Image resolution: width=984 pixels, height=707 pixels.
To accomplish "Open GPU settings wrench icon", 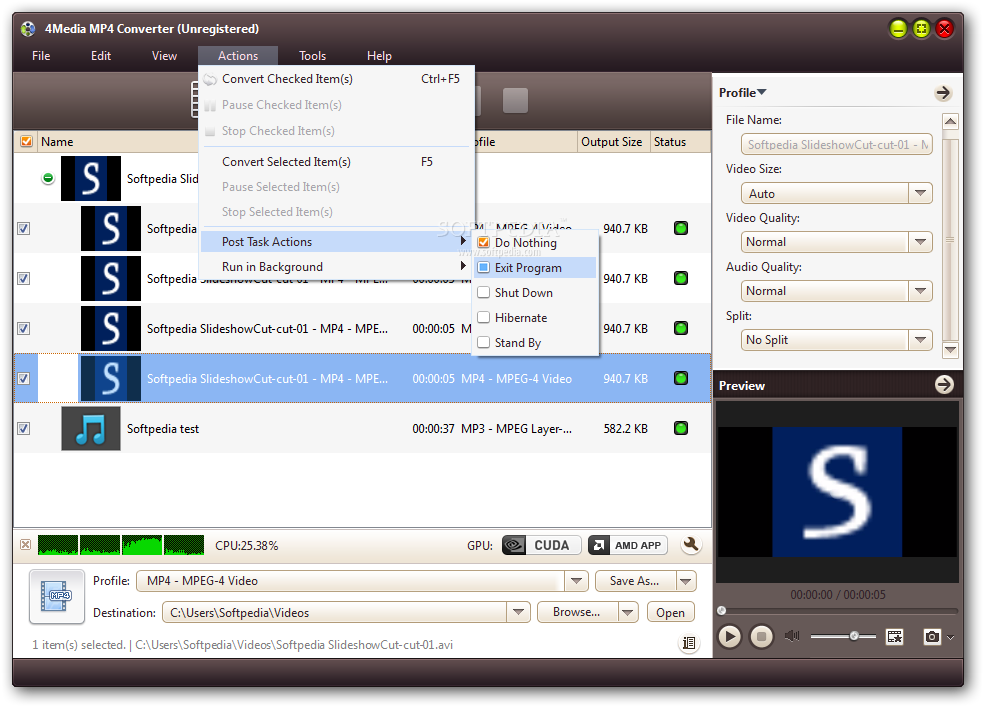I will pyautogui.click(x=691, y=545).
